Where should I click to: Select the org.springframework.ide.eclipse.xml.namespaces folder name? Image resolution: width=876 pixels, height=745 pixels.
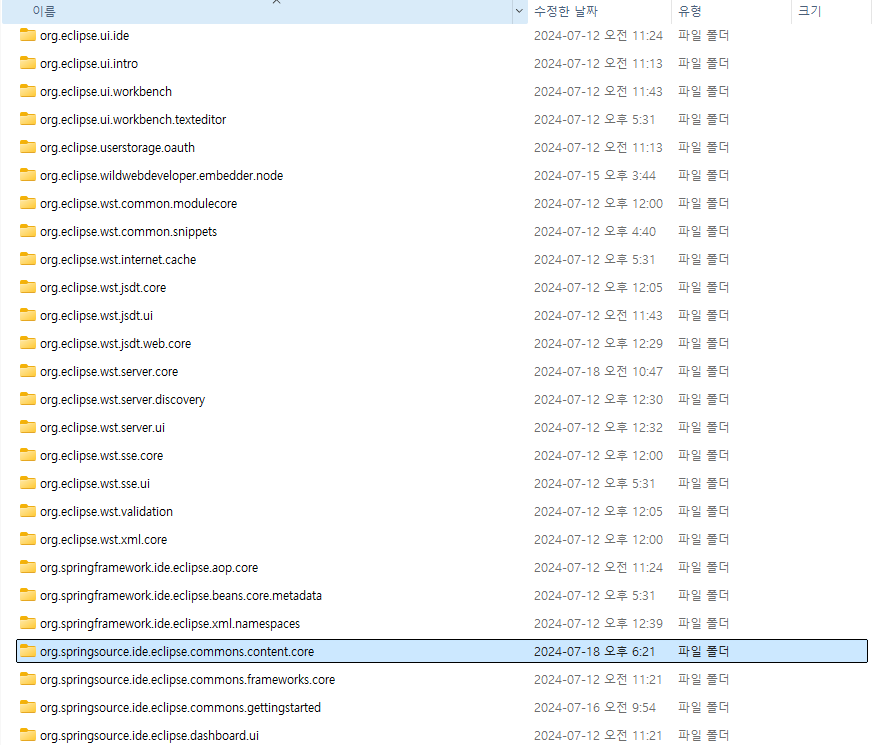point(170,624)
